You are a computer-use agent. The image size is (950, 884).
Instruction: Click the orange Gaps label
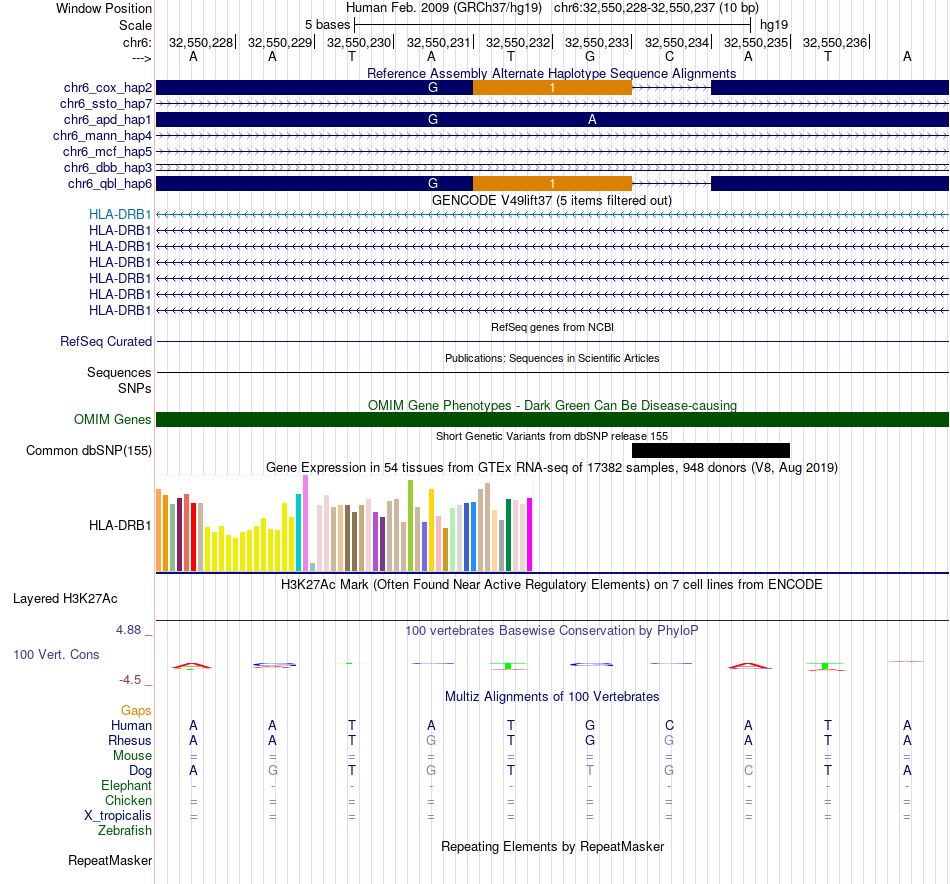(x=136, y=711)
